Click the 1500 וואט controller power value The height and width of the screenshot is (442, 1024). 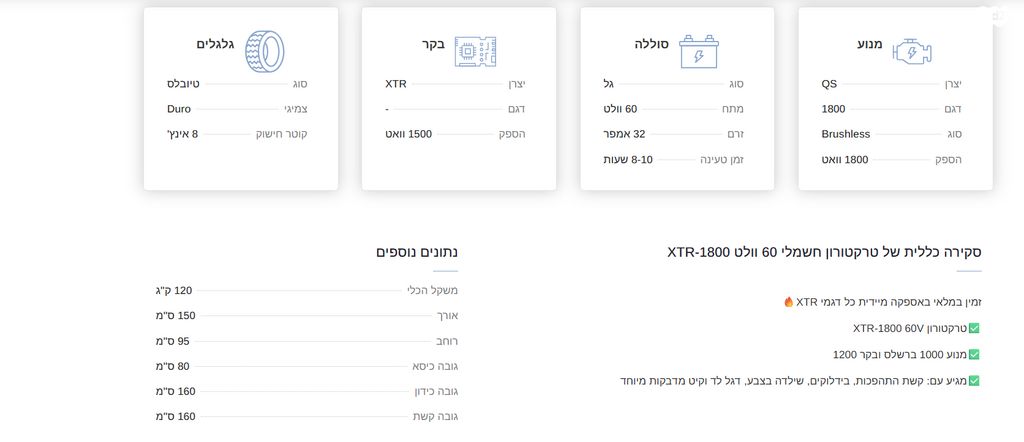coord(409,134)
